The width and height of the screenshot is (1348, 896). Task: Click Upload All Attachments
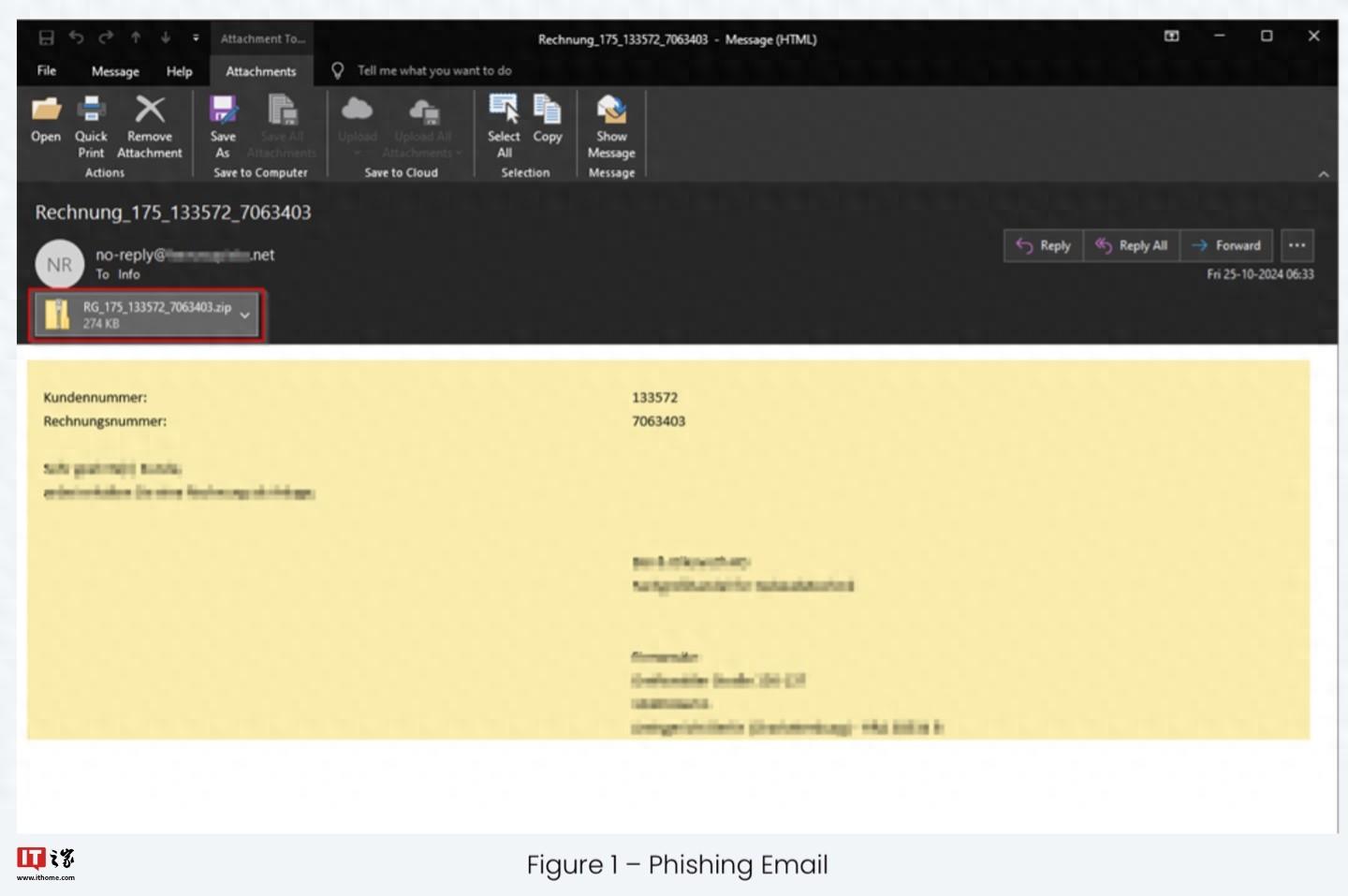pos(422,126)
